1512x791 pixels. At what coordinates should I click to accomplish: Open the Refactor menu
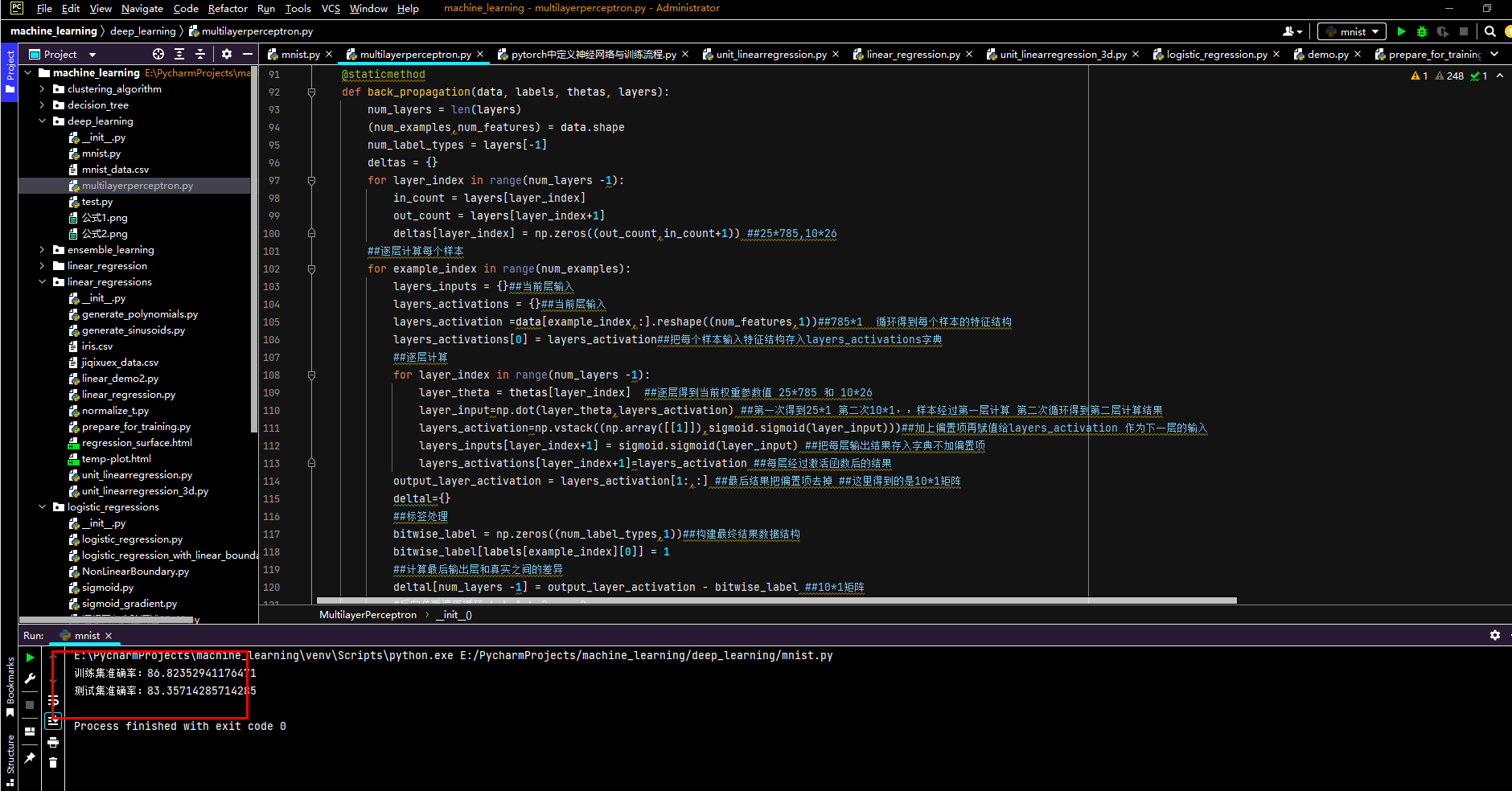click(x=228, y=8)
